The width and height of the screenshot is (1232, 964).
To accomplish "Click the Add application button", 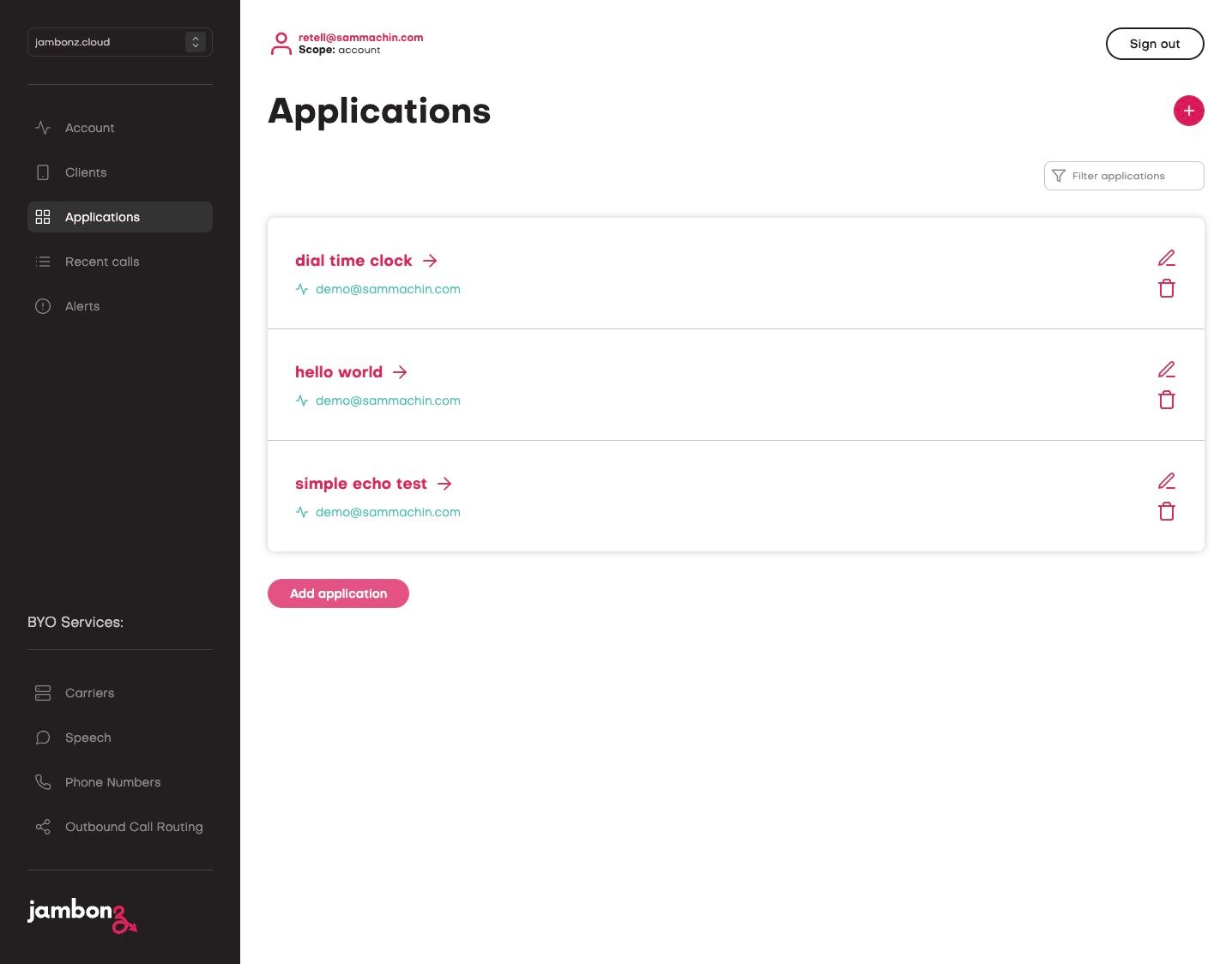I will tap(338, 593).
